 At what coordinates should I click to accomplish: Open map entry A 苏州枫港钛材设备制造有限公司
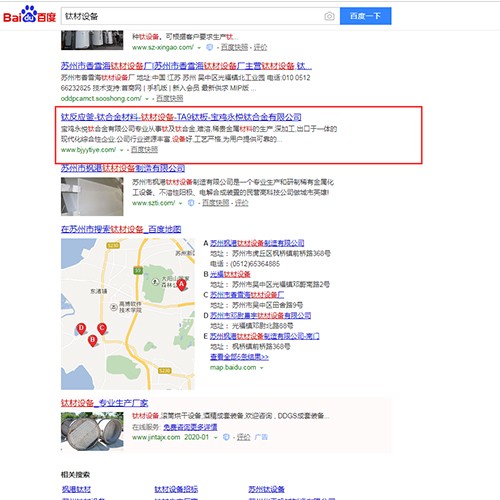point(257,243)
